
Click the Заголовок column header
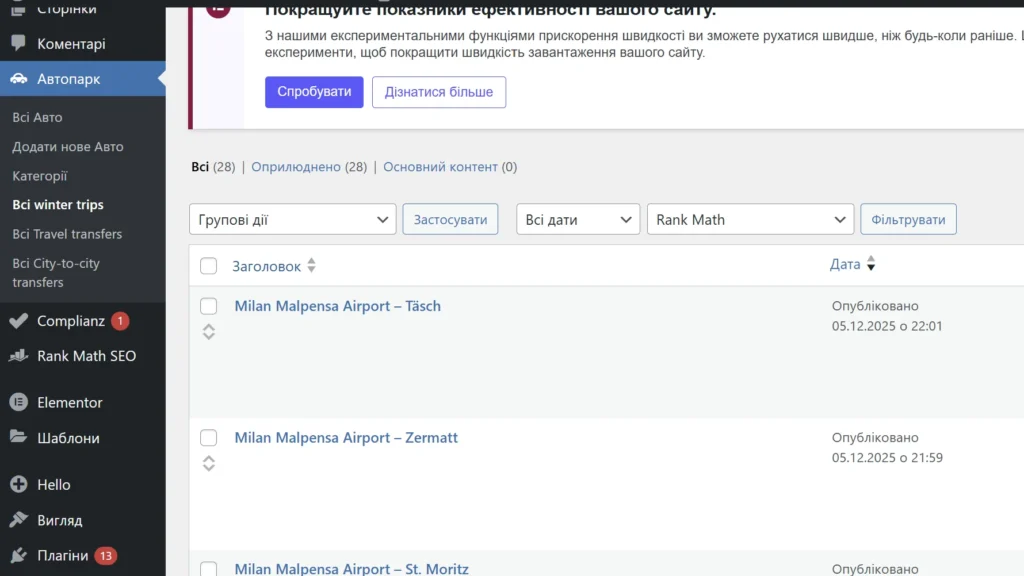click(x=266, y=266)
